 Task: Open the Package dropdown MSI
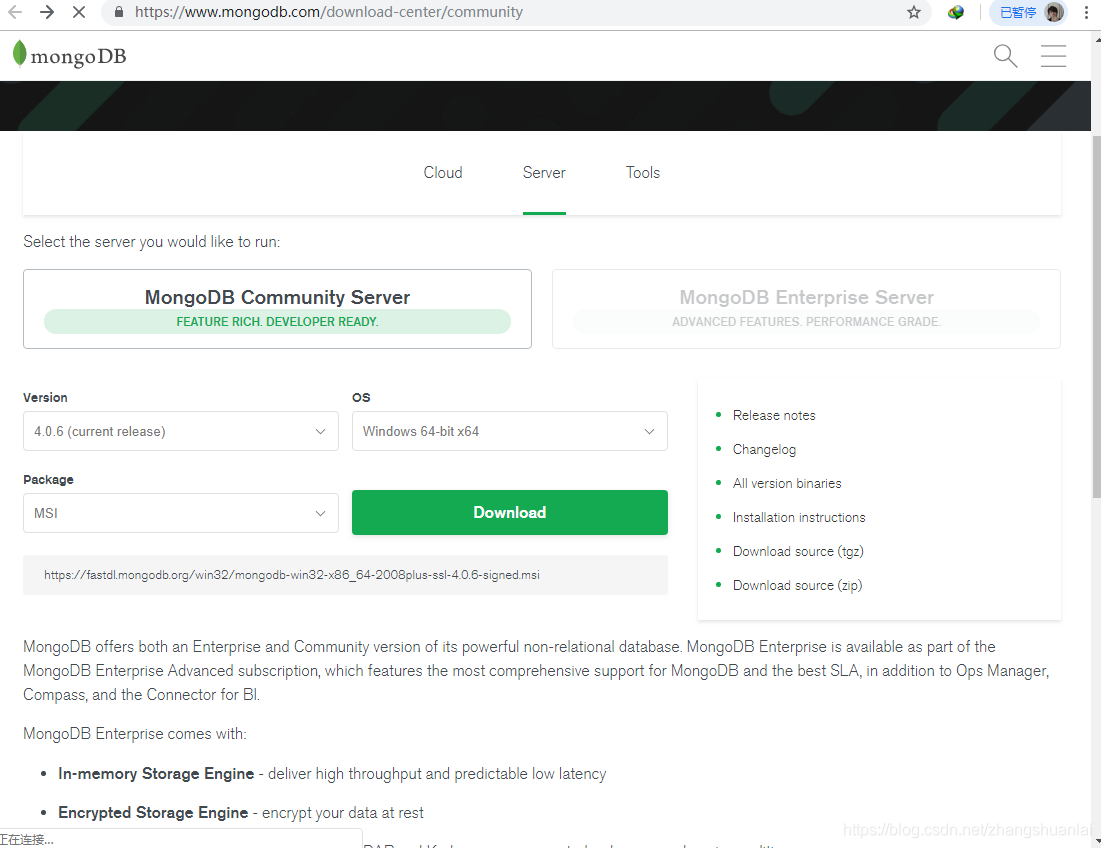(180, 513)
